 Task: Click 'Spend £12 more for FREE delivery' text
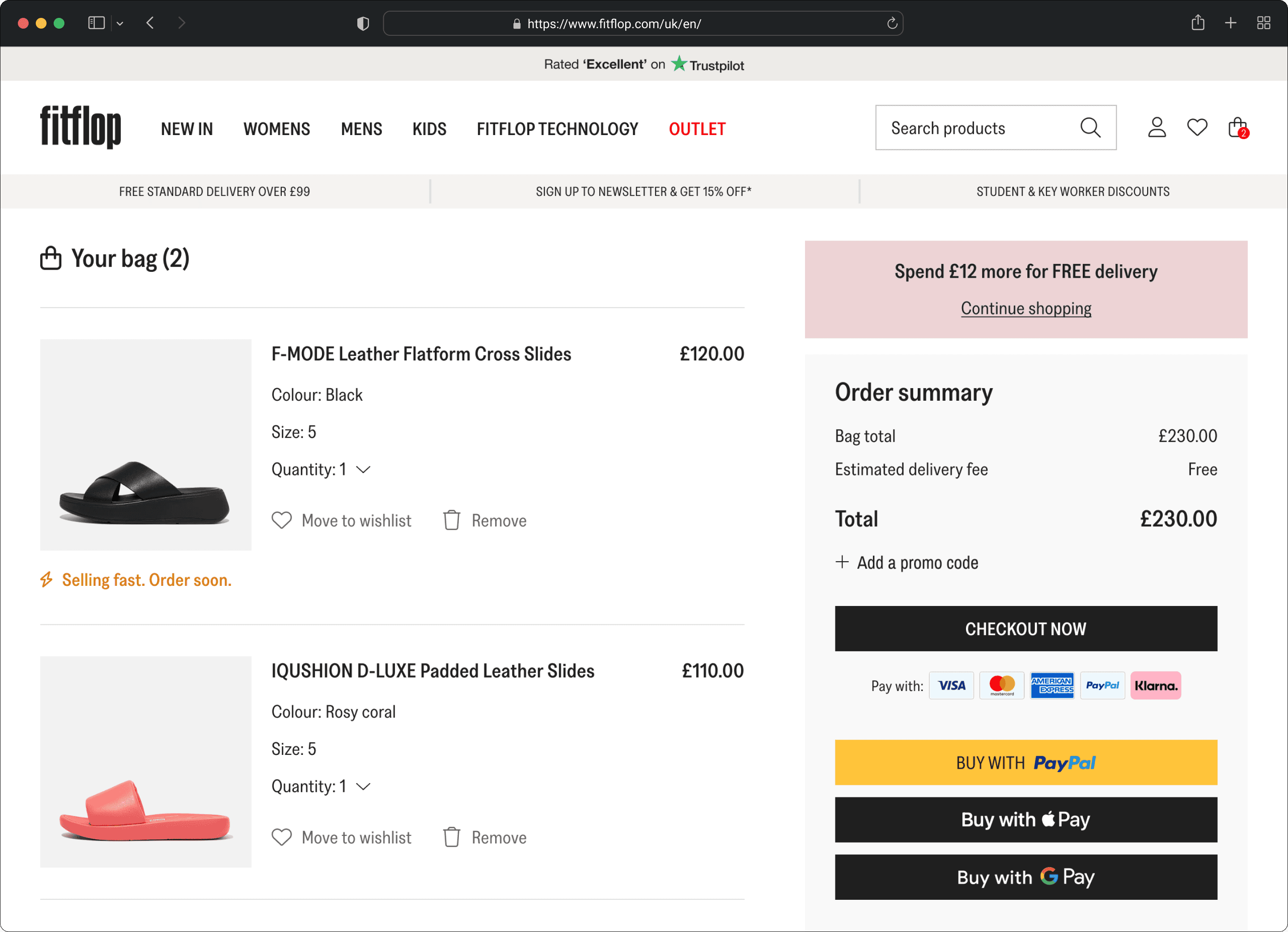tap(1025, 271)
